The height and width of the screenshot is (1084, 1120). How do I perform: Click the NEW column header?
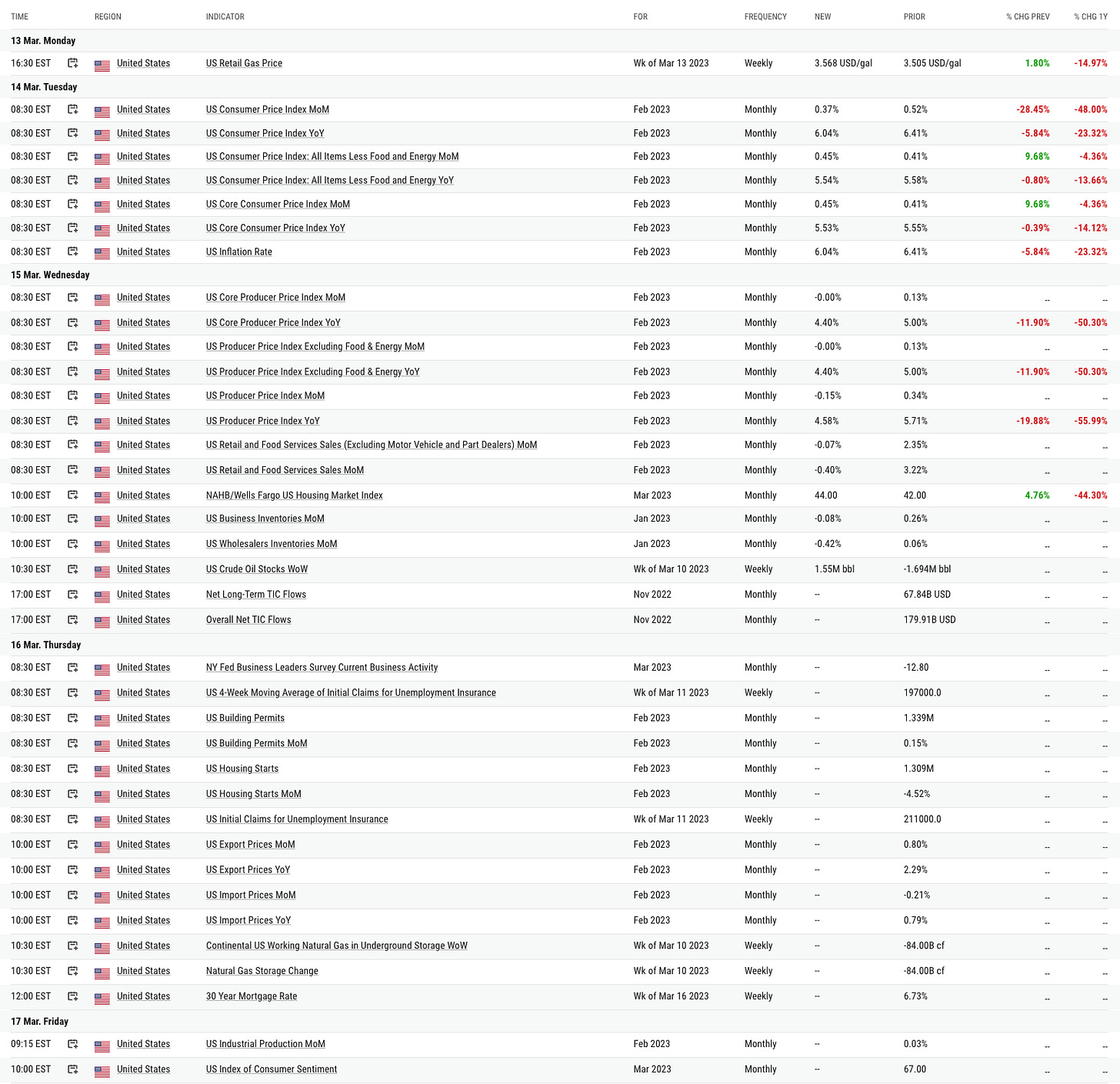click(823, 17)
